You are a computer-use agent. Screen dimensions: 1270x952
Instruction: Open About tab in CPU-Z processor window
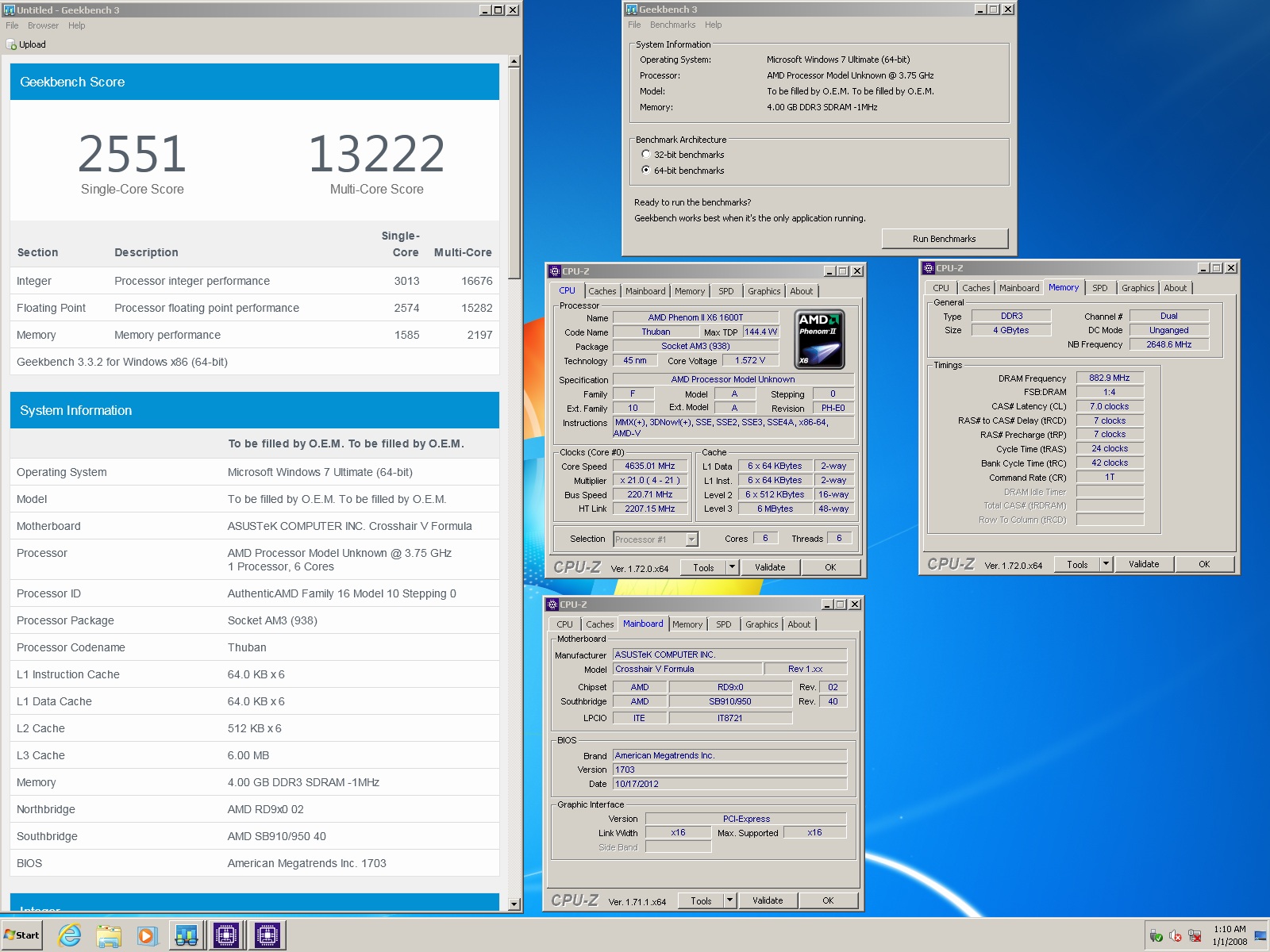(801, 291)
